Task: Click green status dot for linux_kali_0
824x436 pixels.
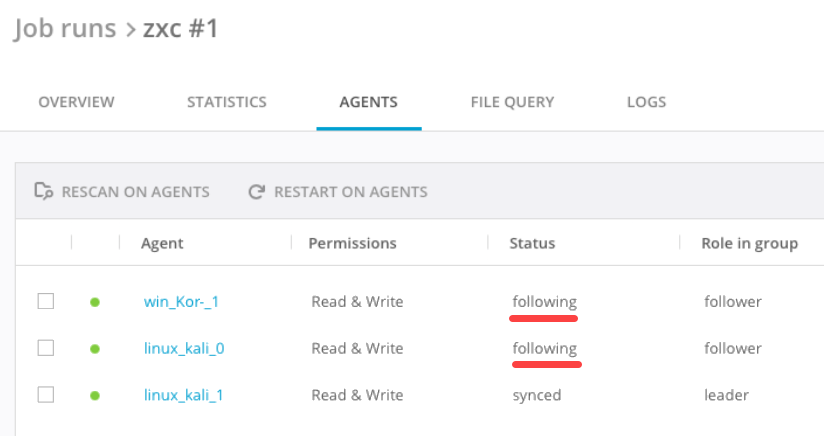Action: 95,349
